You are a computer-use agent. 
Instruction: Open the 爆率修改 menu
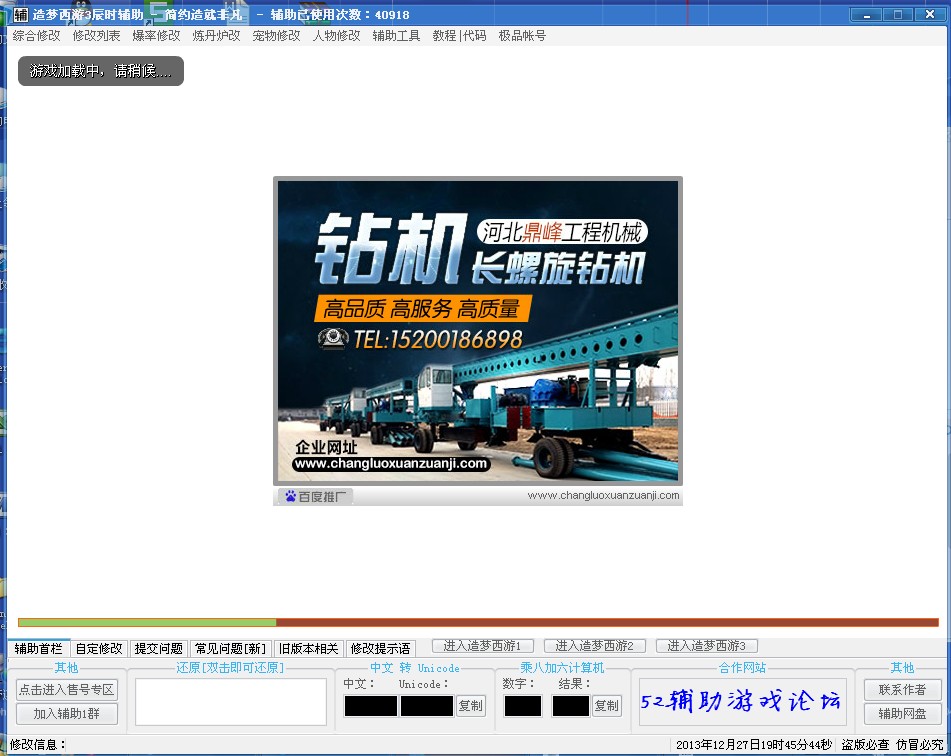[156, 36]
